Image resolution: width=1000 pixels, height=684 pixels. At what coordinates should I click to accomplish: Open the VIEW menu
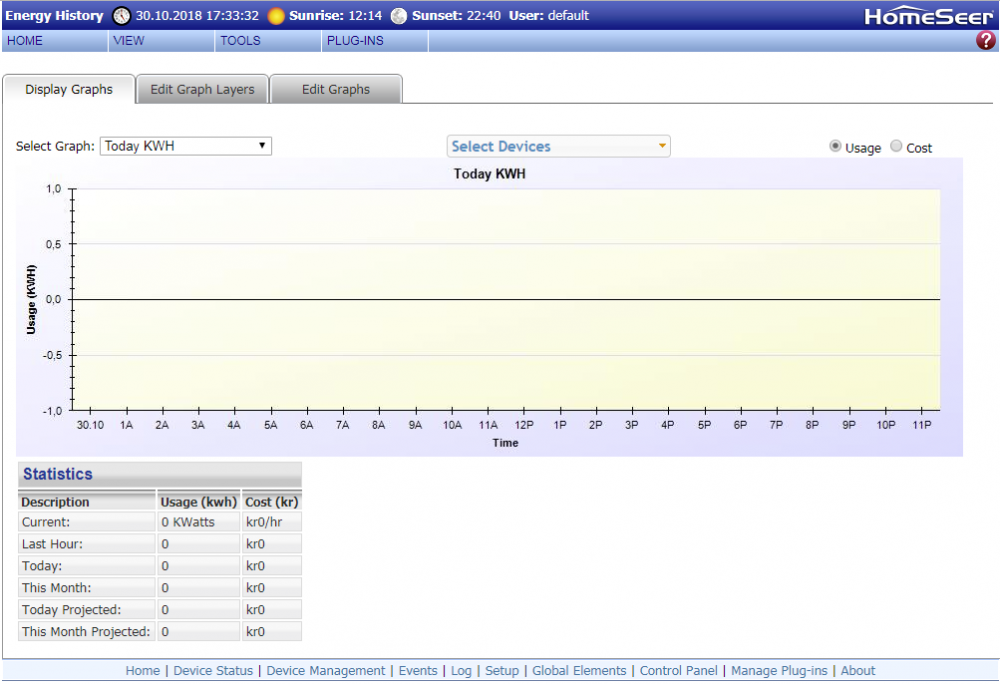129,41
